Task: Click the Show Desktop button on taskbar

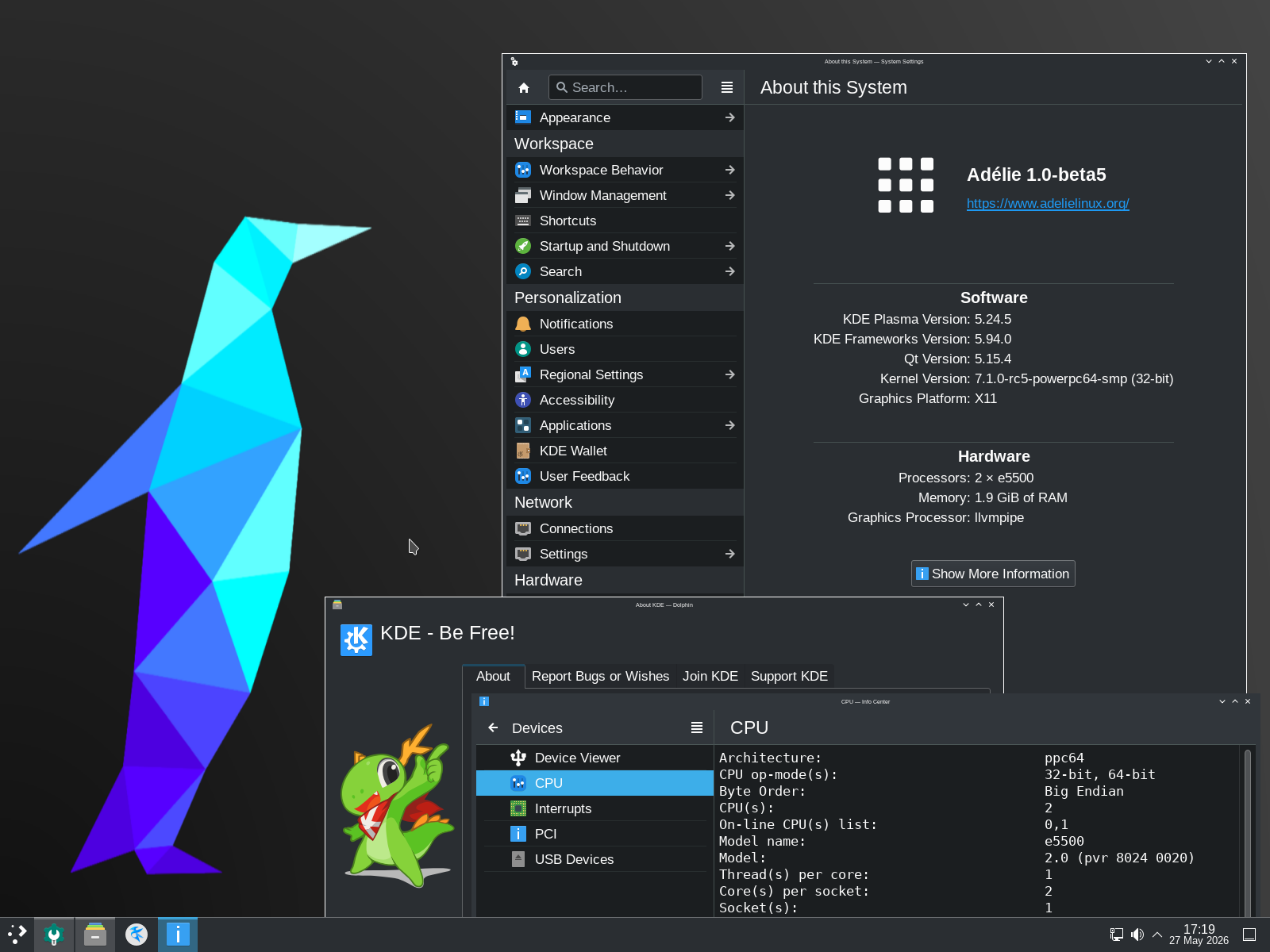Action: (1249, 935)
